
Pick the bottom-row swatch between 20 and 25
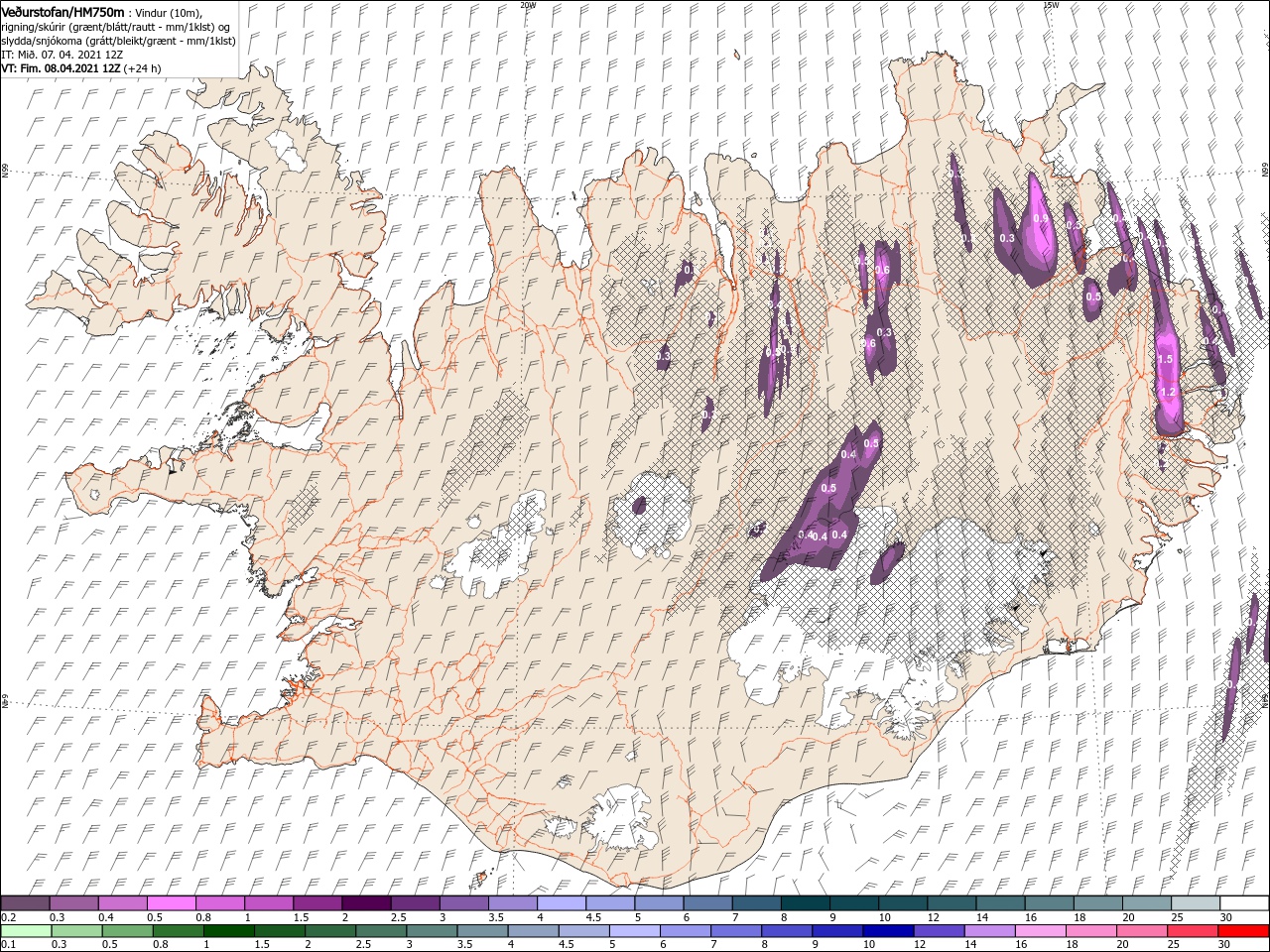coord(1141,931)
